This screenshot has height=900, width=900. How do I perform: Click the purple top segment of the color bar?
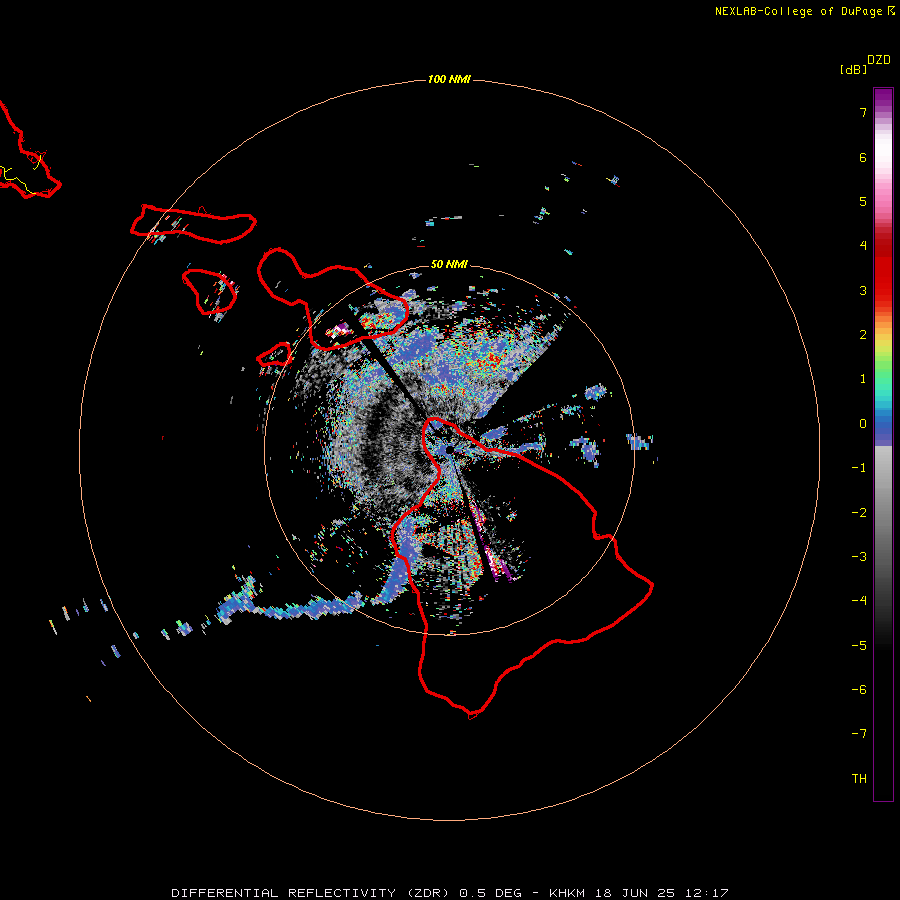pos(883,99)
